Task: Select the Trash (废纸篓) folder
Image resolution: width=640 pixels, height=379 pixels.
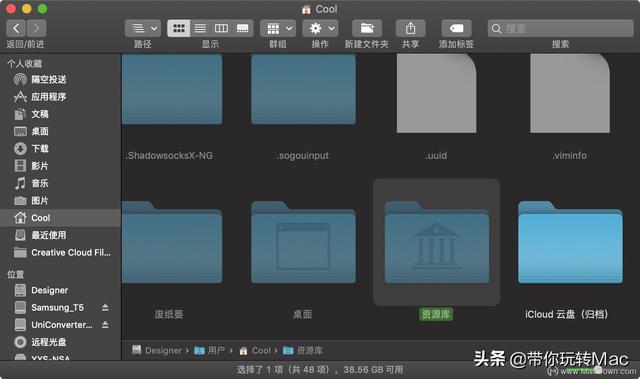Action: click(172, 242)
